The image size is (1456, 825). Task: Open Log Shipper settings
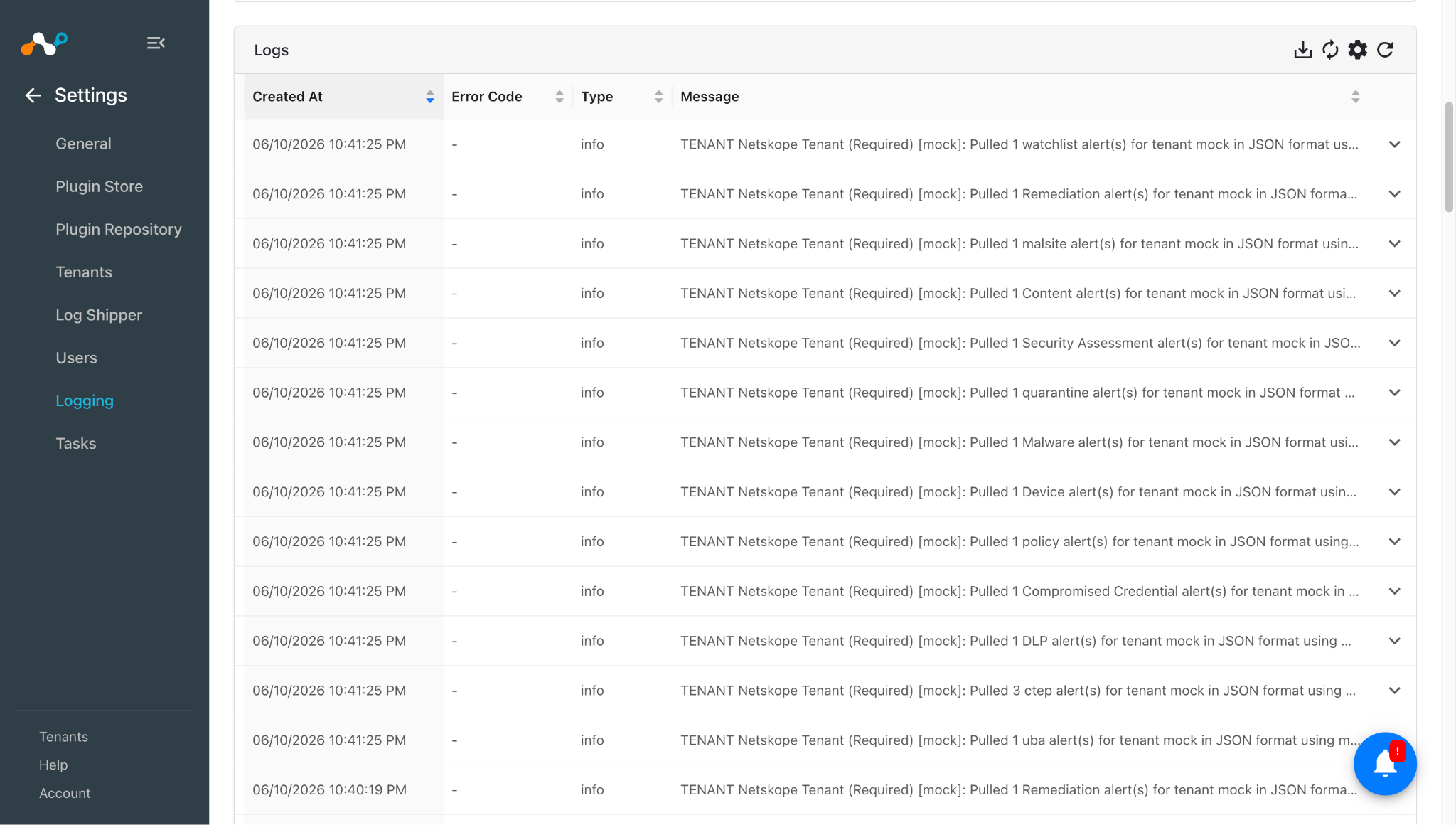point(99,315)
